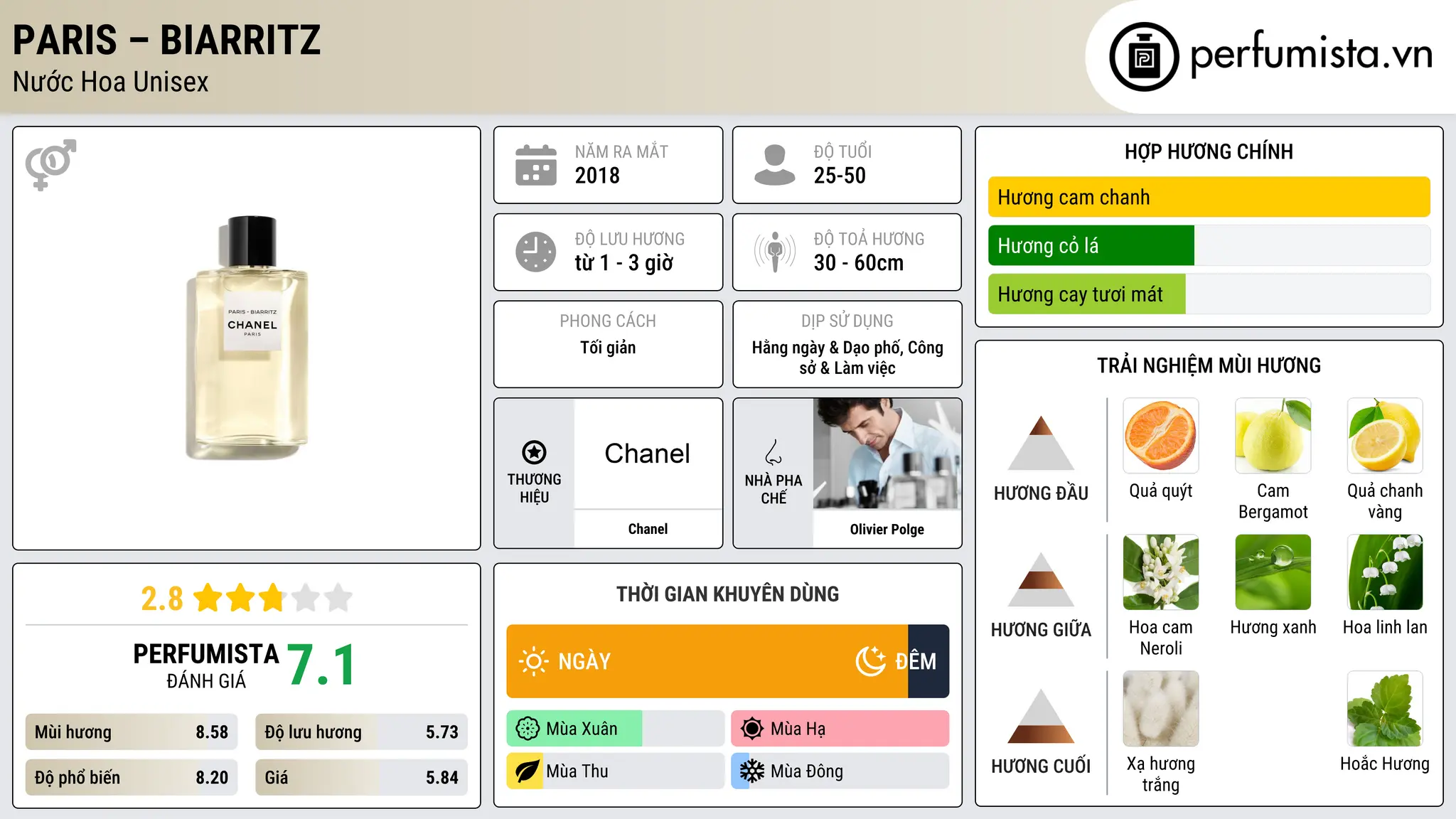This screenshot has height=819, width=1456.
Task: Click the Mùa Đông season bar
Action: [840, 771]
